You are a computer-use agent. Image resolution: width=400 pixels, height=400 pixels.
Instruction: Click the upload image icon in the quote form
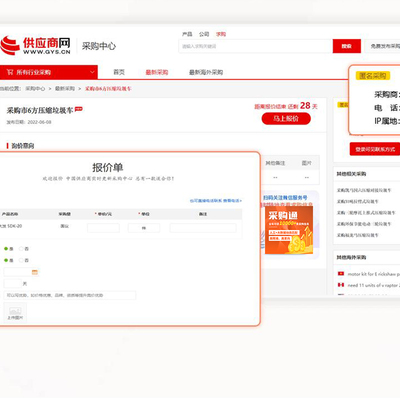[15, 313]
